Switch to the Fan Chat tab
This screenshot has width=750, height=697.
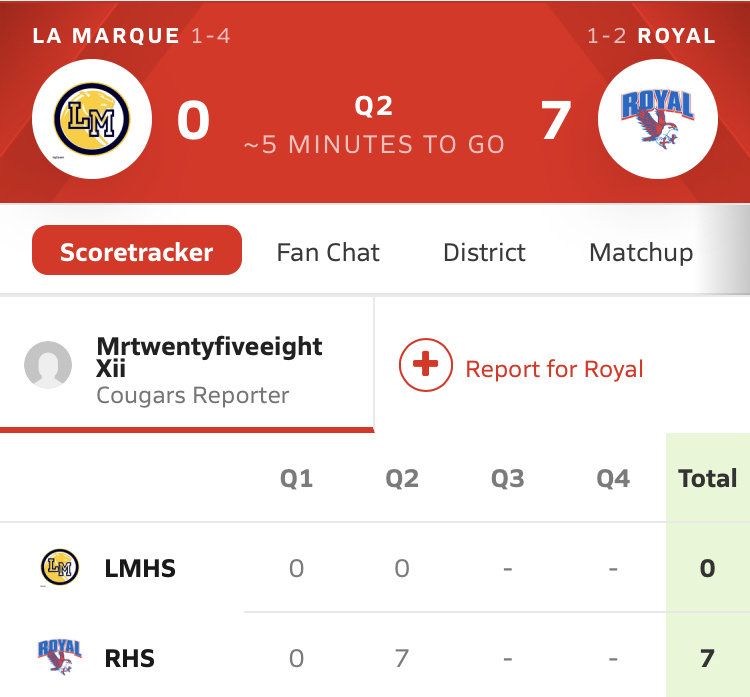click(x=328, y=251)
